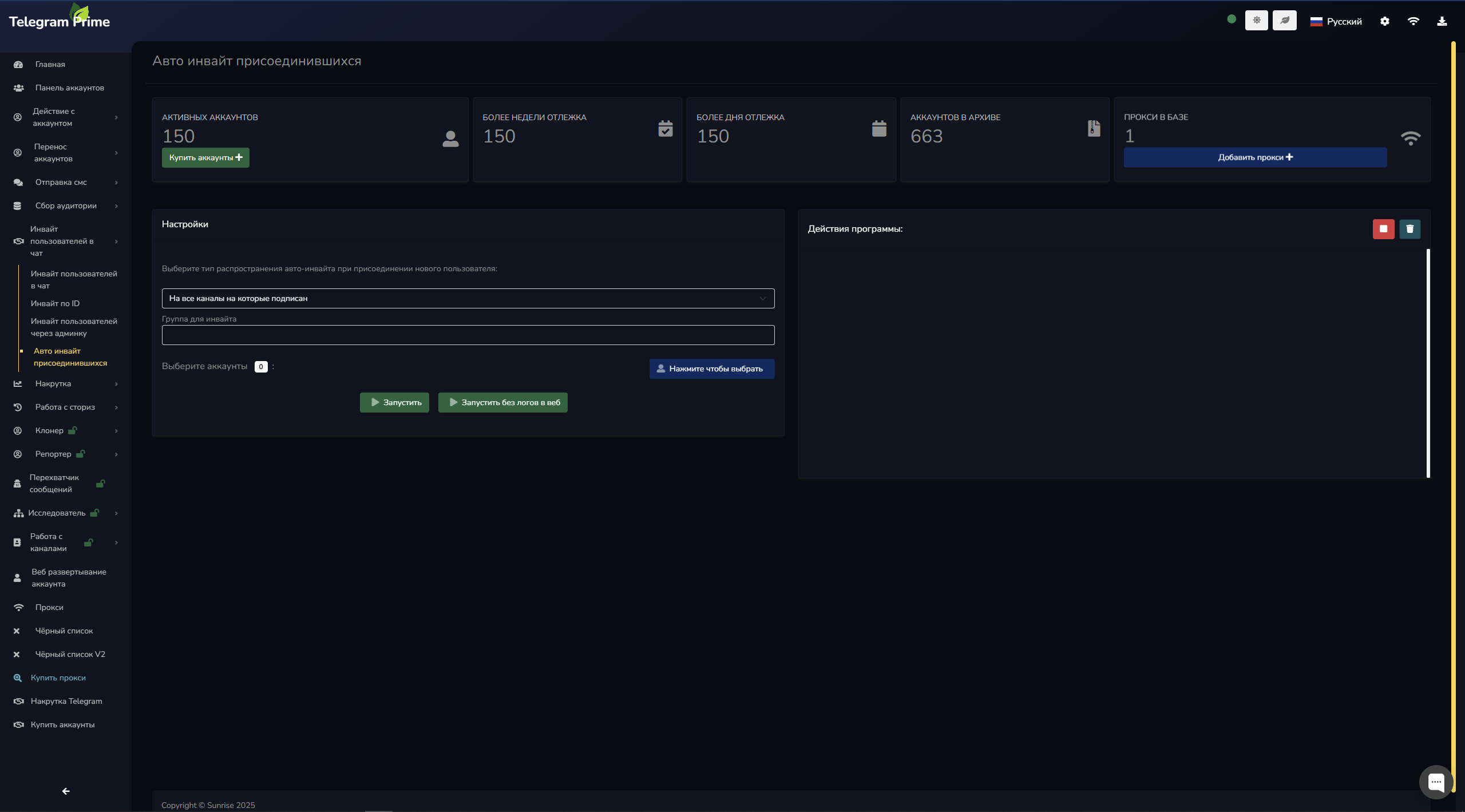Open Панель аккаунтов menu item
Image resolution: width=1465 pixels, height=812 pixels.
(x=69, y=88)
